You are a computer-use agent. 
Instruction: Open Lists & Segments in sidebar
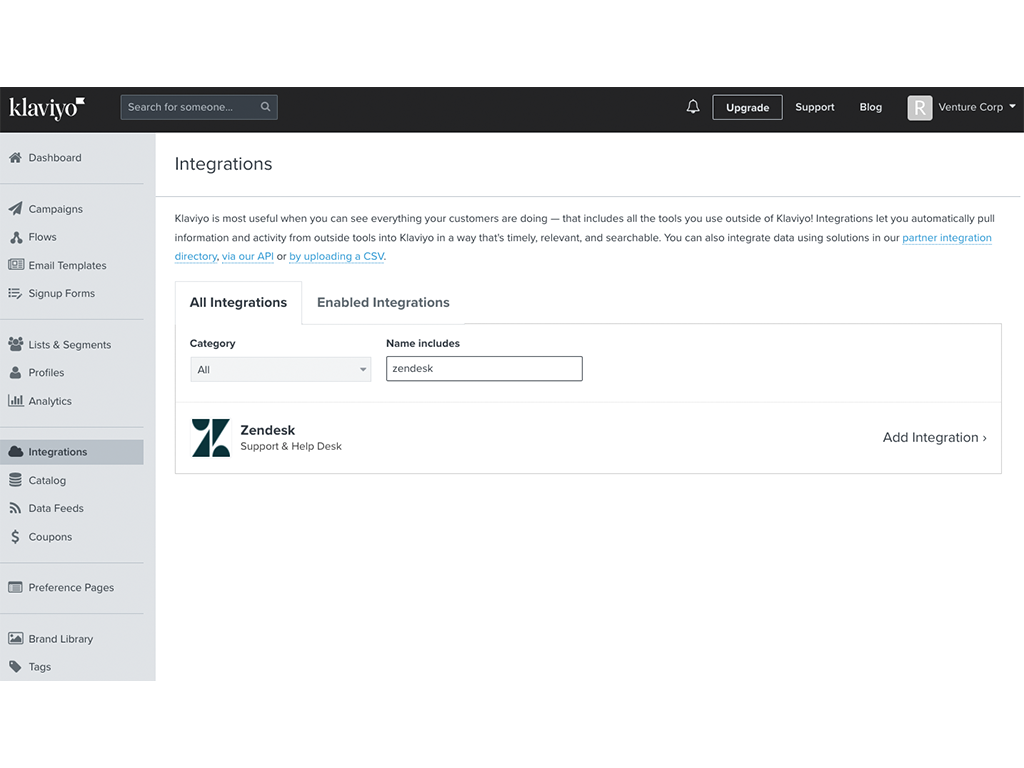pyautogui.click(x=69, y=345)
